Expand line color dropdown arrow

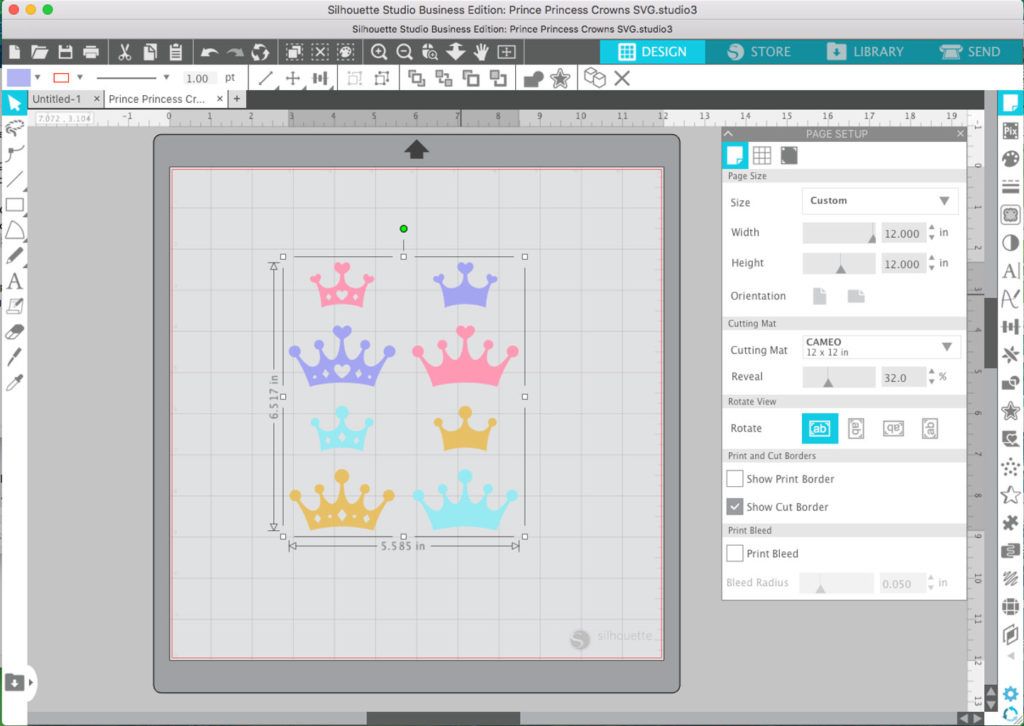coord(80,78)
